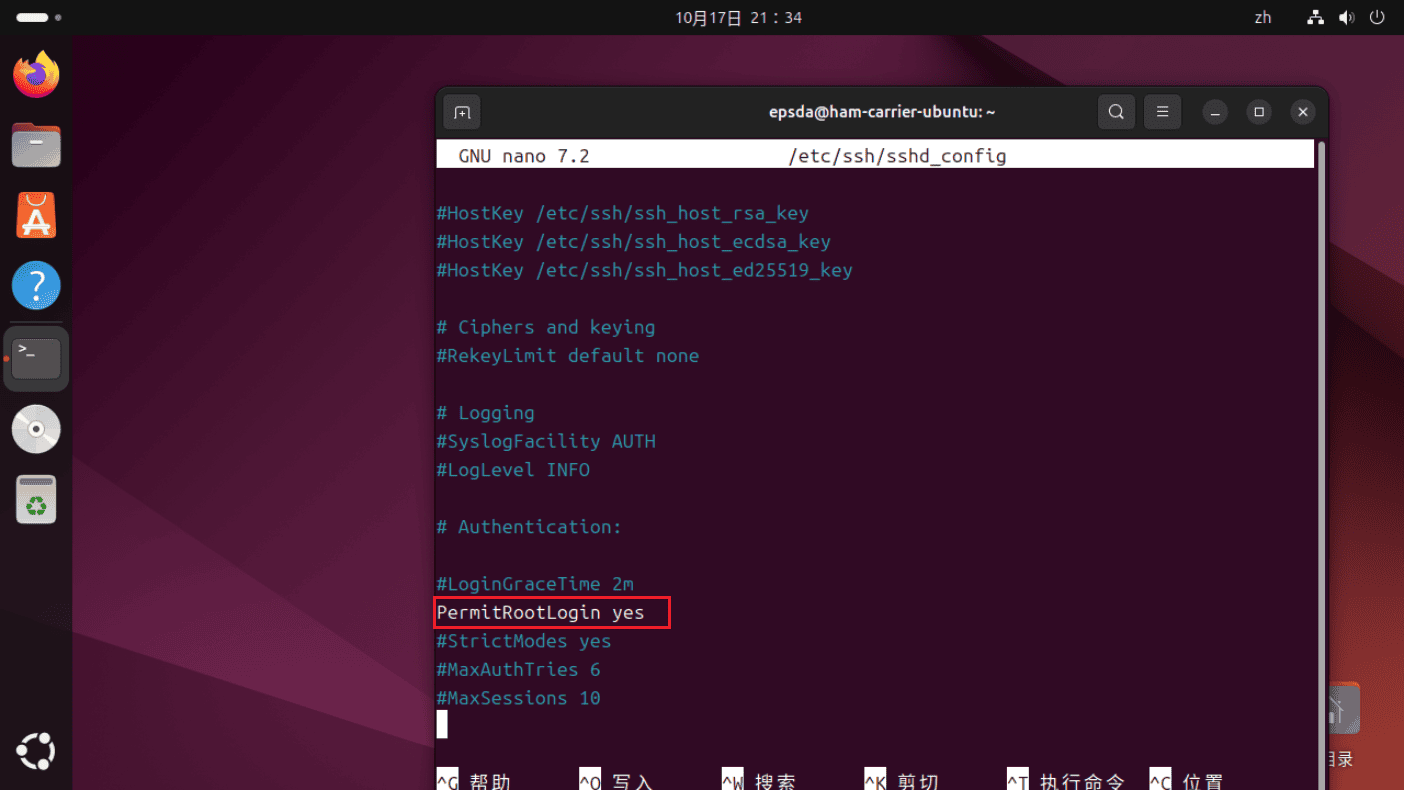The width and height of the screenshot is (1404, 790).
Task: Select the Terminal icon in the dock
Action: pyautogui.click(x=36, y=358)
